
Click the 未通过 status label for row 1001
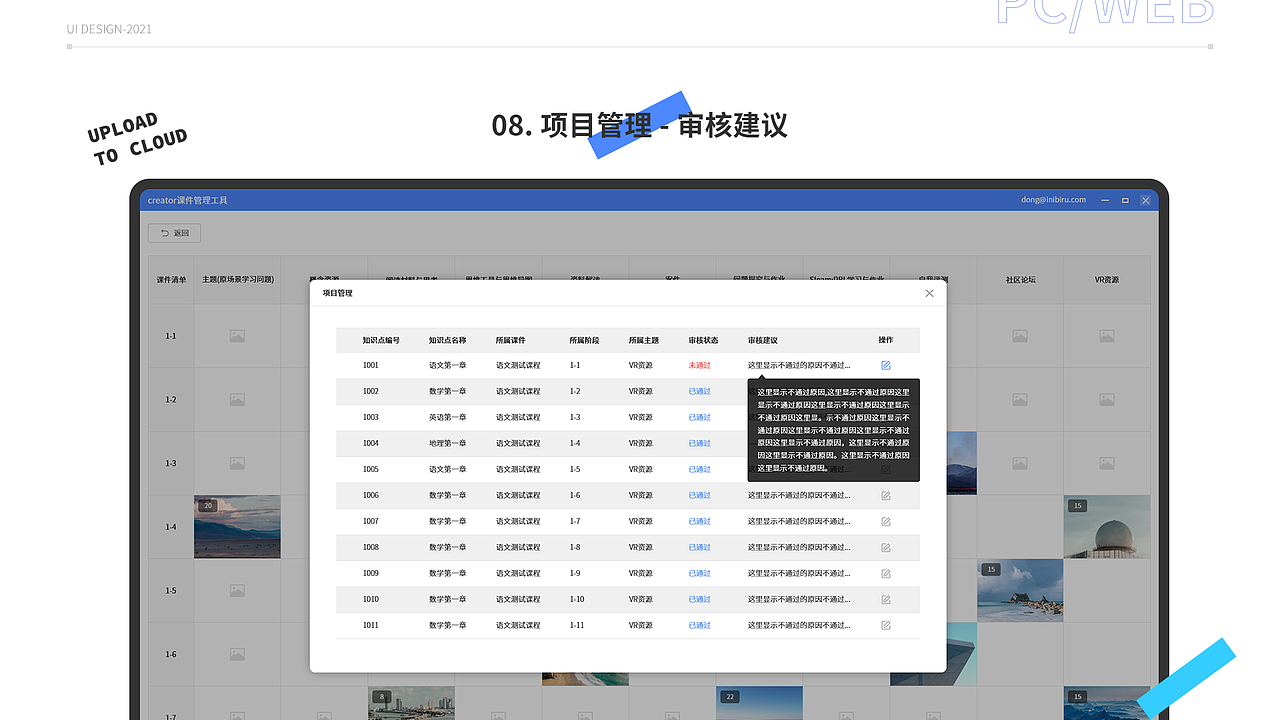(x=699, y=365)
